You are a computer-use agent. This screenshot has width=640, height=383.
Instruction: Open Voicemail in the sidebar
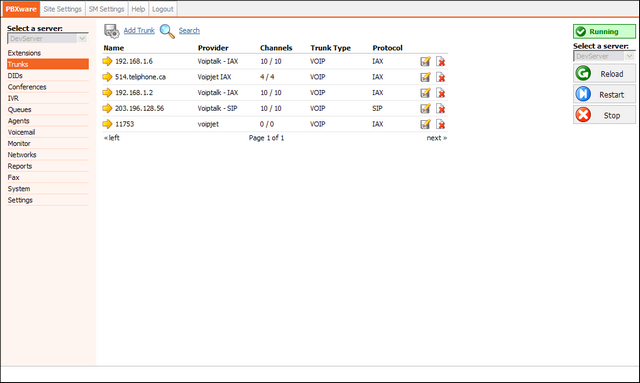tap(48, 132)
